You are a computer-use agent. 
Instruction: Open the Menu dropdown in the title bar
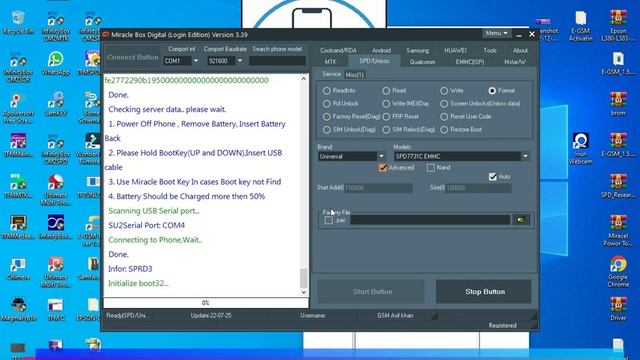[x=496, y=33]
